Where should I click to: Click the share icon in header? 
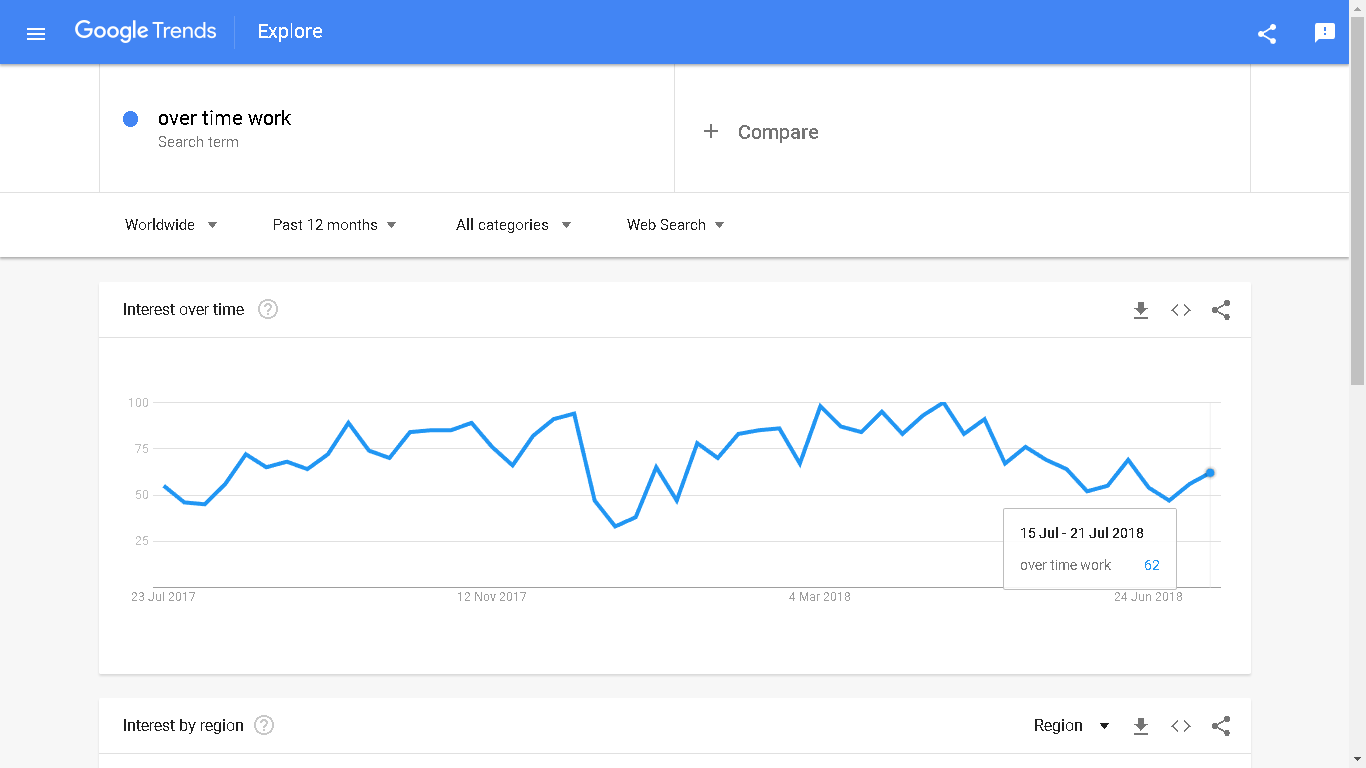tap(1267, 33)
